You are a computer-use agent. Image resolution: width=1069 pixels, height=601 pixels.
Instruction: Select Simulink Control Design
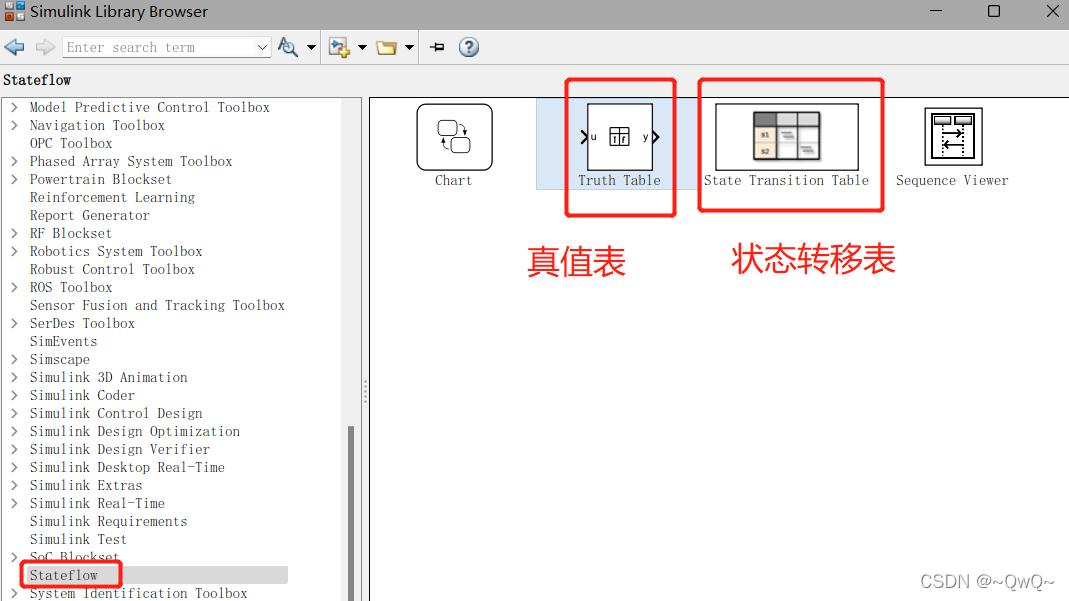[116, 414]
